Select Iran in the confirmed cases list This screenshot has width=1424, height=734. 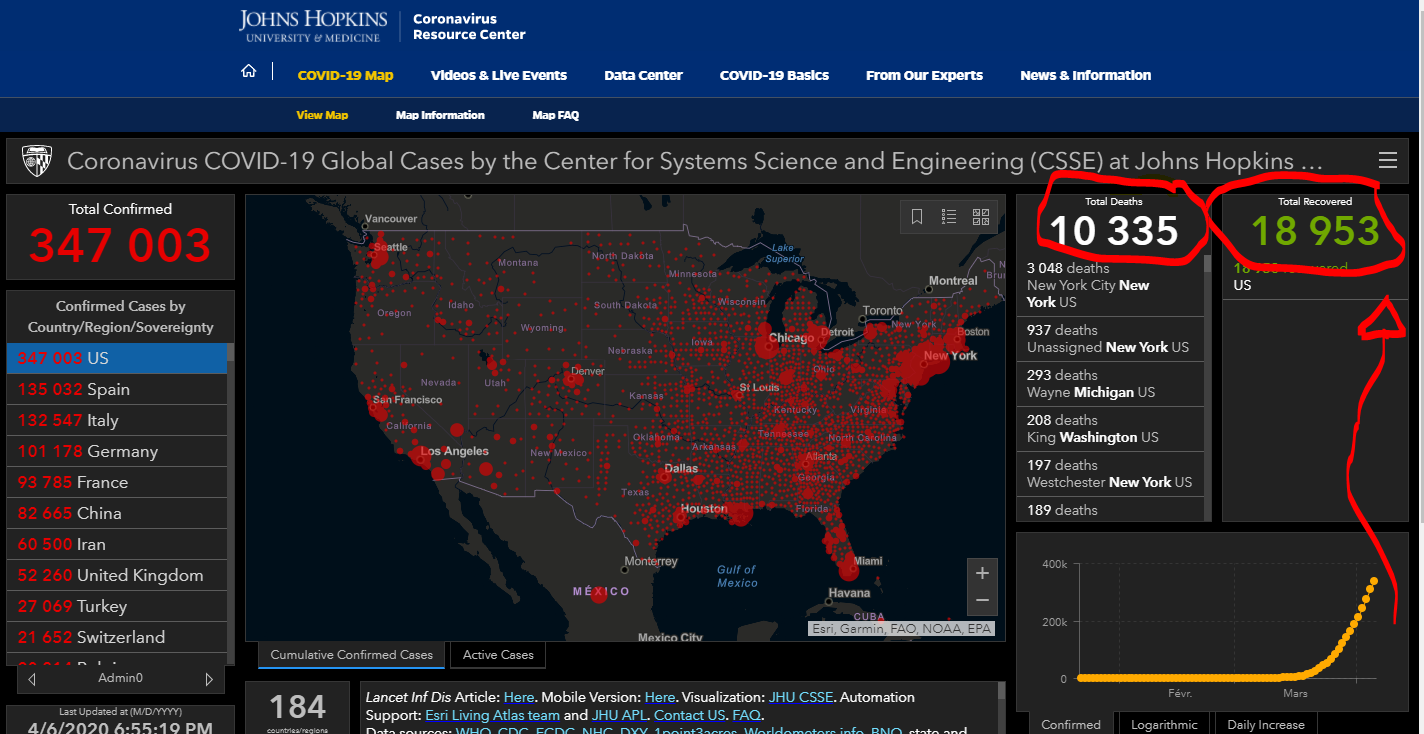point(117,544)
